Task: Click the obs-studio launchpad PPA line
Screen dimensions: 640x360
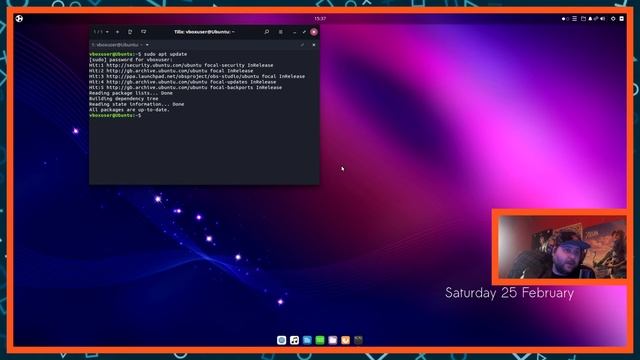Action: [x=197, y=76]
